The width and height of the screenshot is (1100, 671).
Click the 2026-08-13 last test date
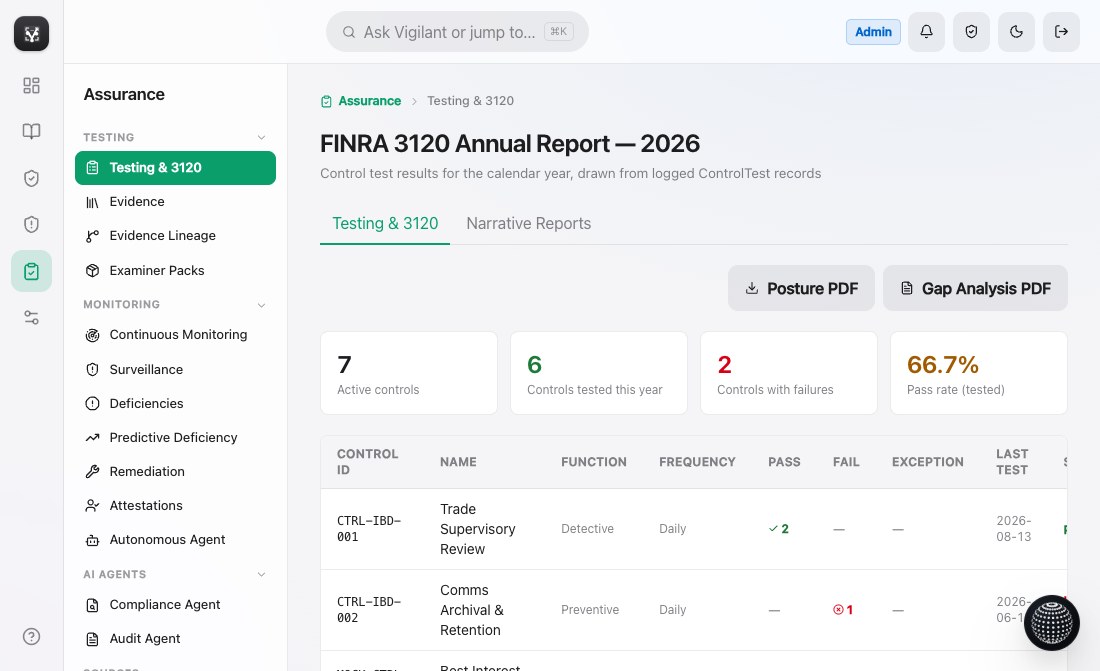pos(1014,529)
